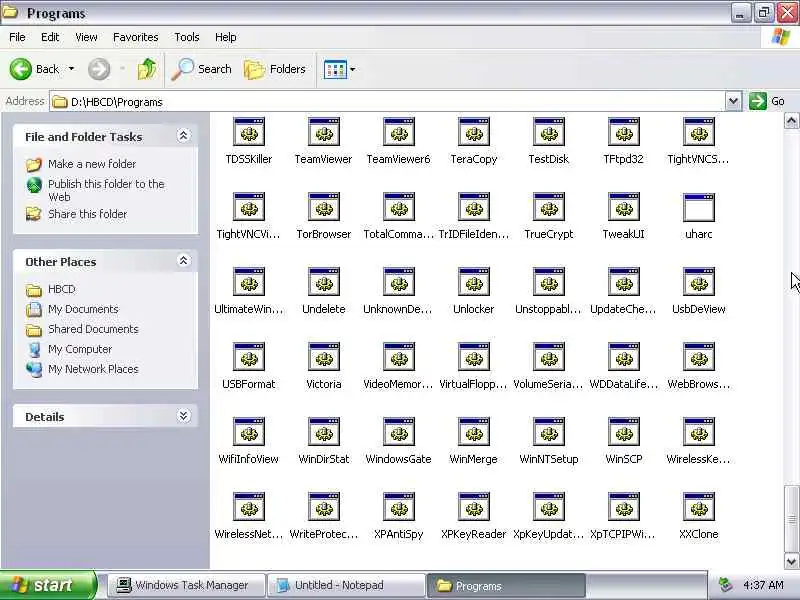Select the Victoria program icon
Viewport: 800px width, 600px height.
pos(324,357)
